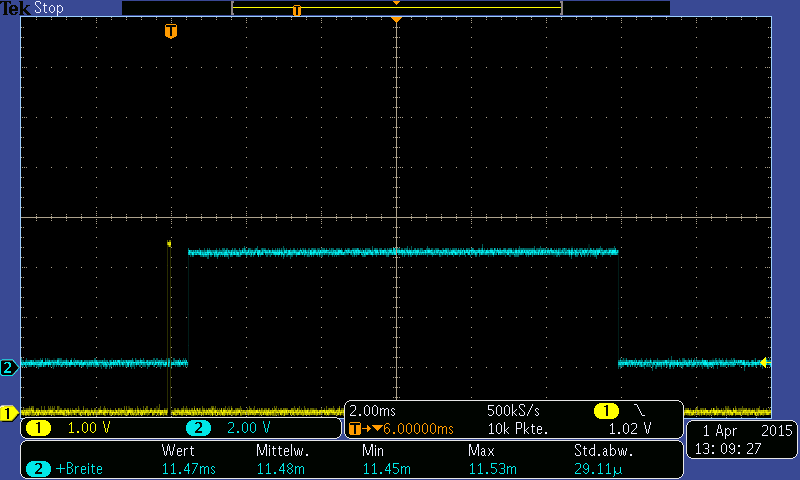Click the Stop acquisition status
The width and height of the screenshot is (800, 480).
(49, 8)
